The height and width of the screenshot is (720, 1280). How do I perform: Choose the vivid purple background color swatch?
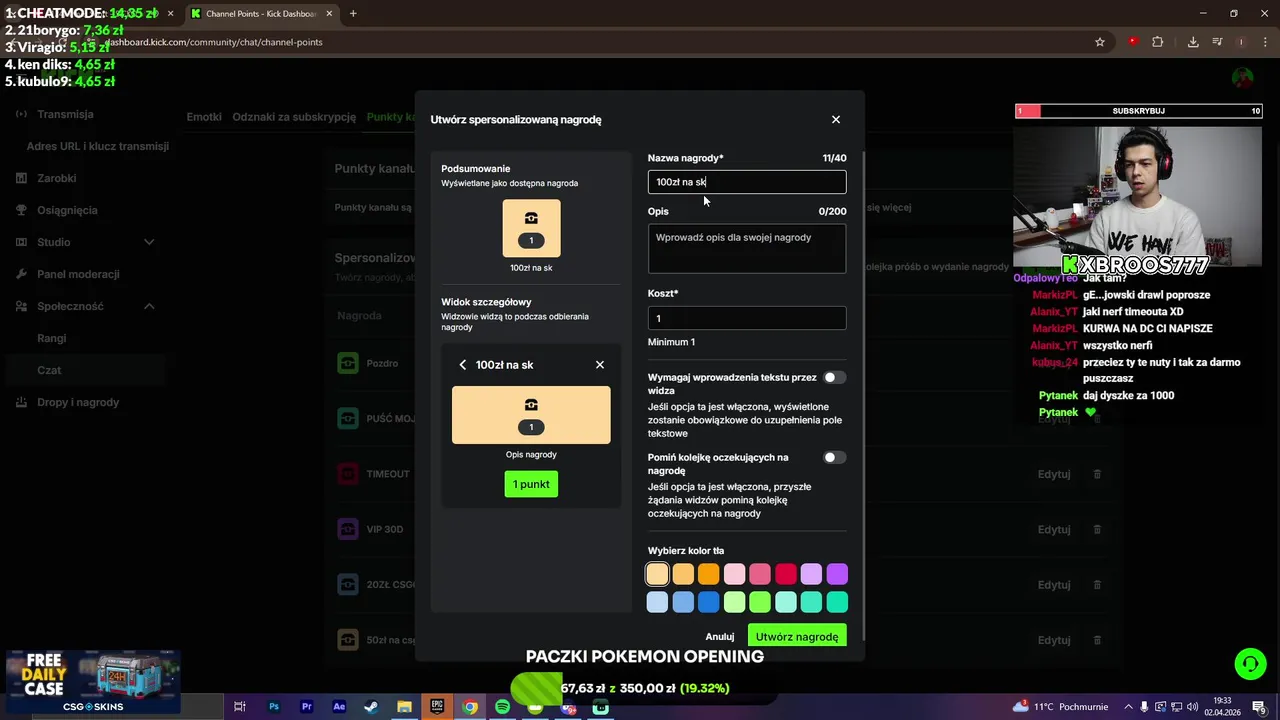pos(837,574)
